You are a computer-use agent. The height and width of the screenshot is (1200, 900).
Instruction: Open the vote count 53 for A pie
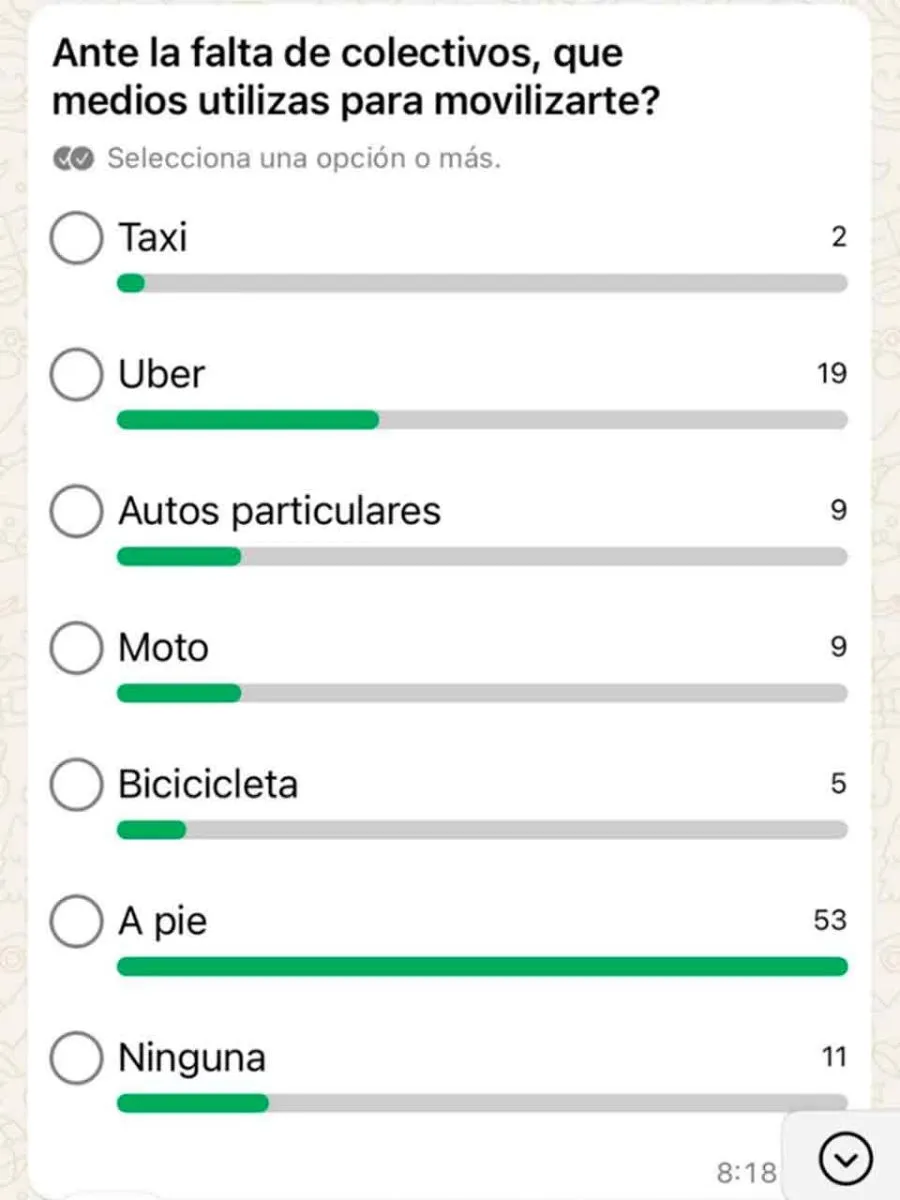(830, 920)
